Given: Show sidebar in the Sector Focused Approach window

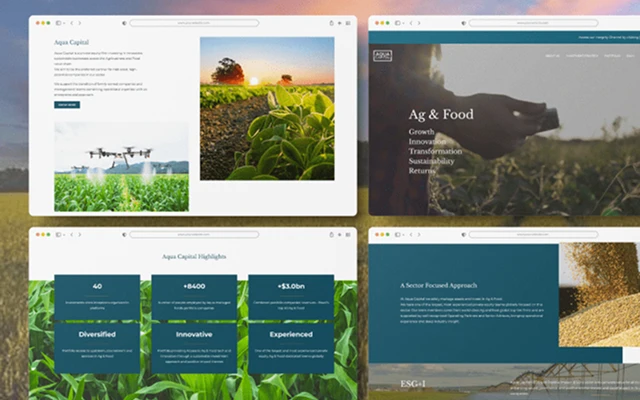Looking at the screenshot, I should click(x=398, y=235).
